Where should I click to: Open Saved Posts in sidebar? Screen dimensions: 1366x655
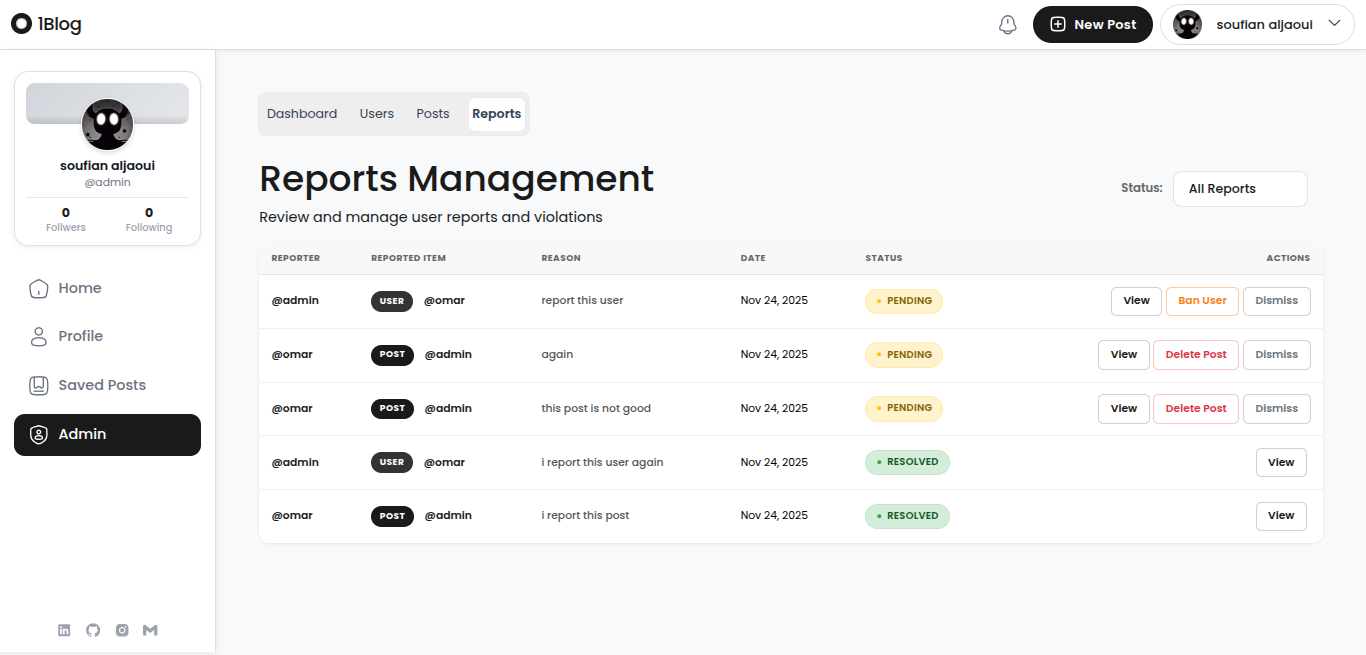click(x=107, y=385)
